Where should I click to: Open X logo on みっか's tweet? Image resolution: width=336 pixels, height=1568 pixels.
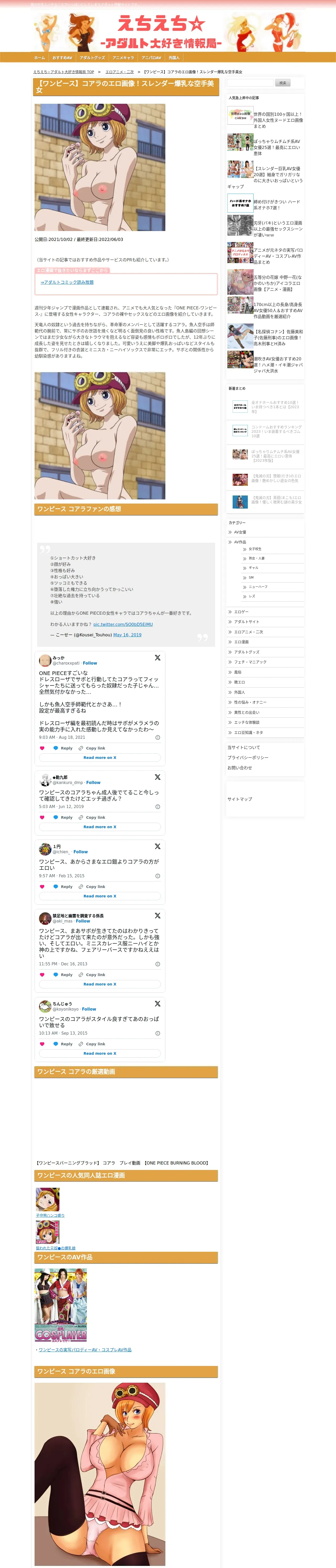pyautogui.click(x=157, y=658)
